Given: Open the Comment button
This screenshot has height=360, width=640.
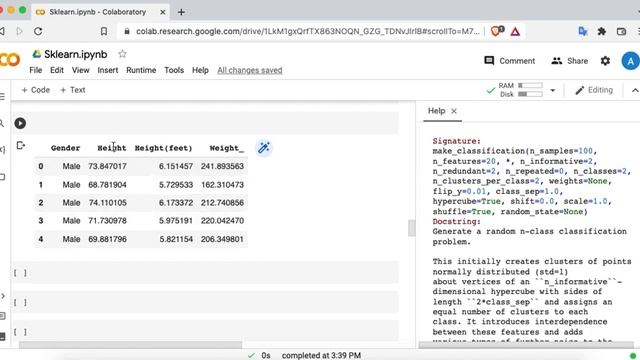Looking at the screenshot, I should click(x=509, y=61).
